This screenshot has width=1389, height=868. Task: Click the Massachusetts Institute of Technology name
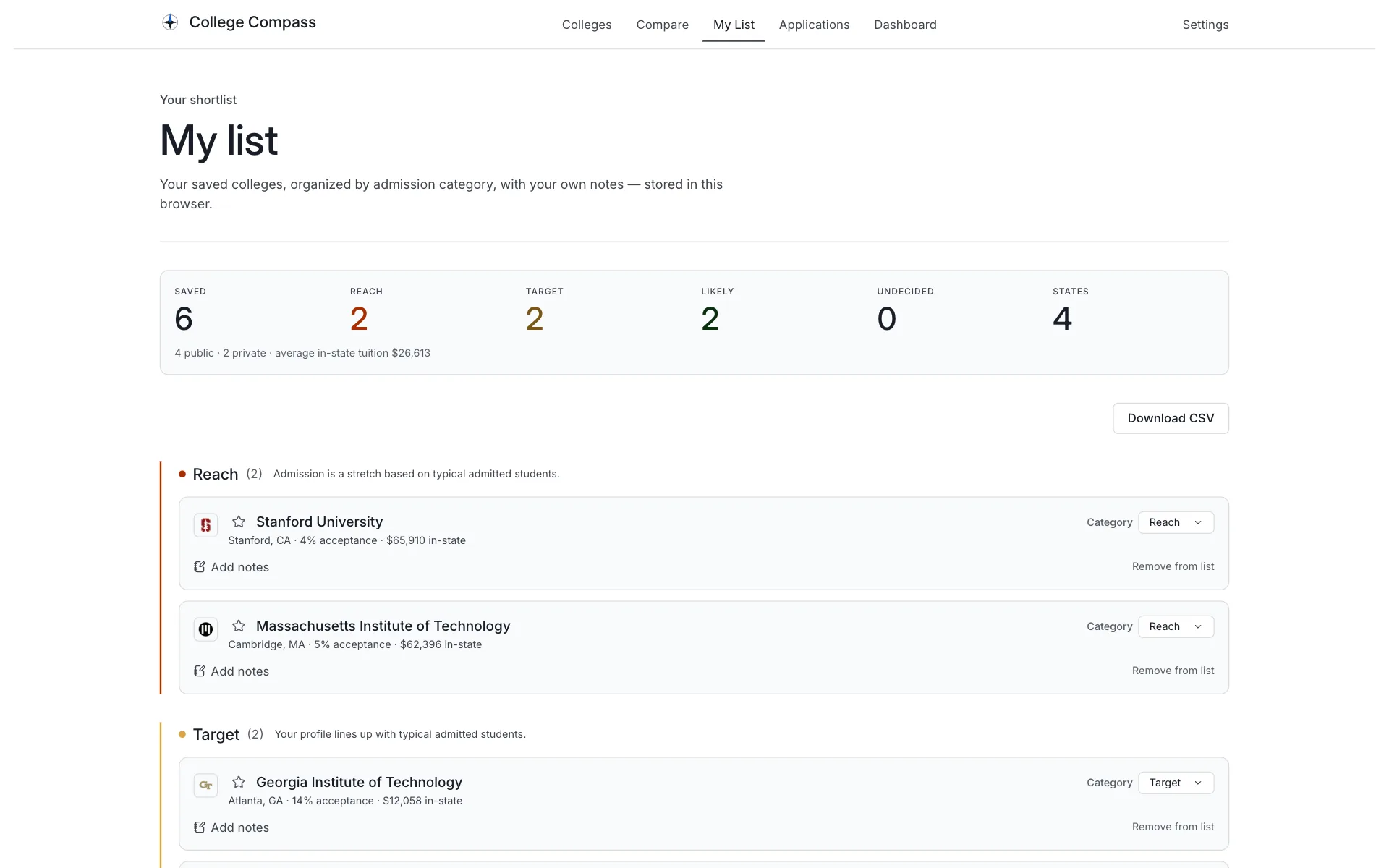point(383,626)
